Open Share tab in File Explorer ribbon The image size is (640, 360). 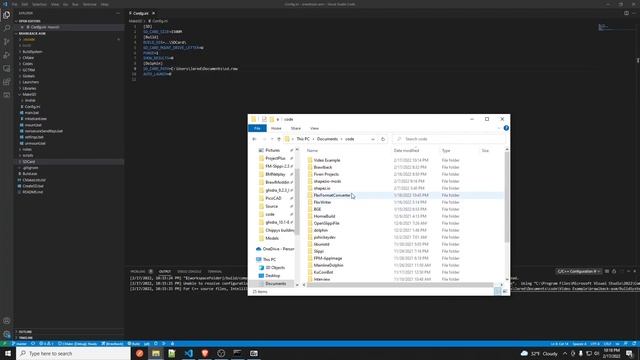(296, 128)
